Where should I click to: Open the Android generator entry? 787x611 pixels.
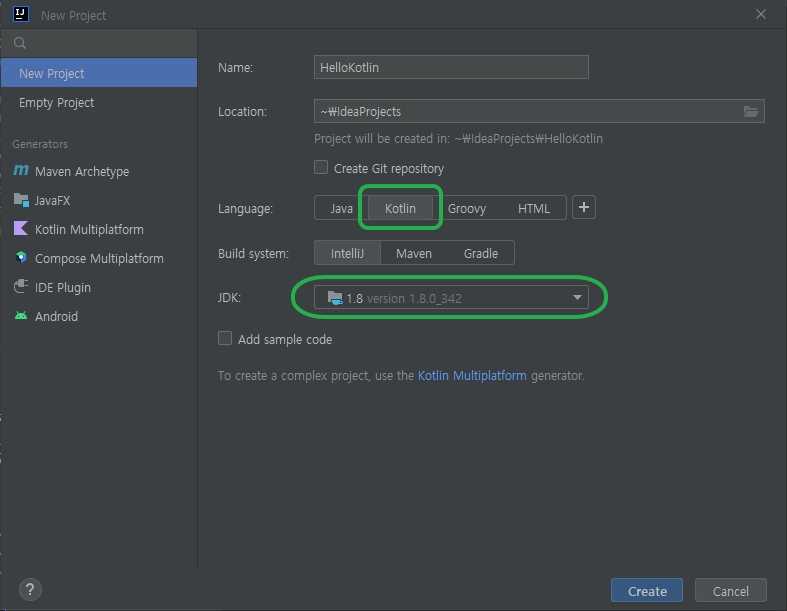[x=99, y=316]
